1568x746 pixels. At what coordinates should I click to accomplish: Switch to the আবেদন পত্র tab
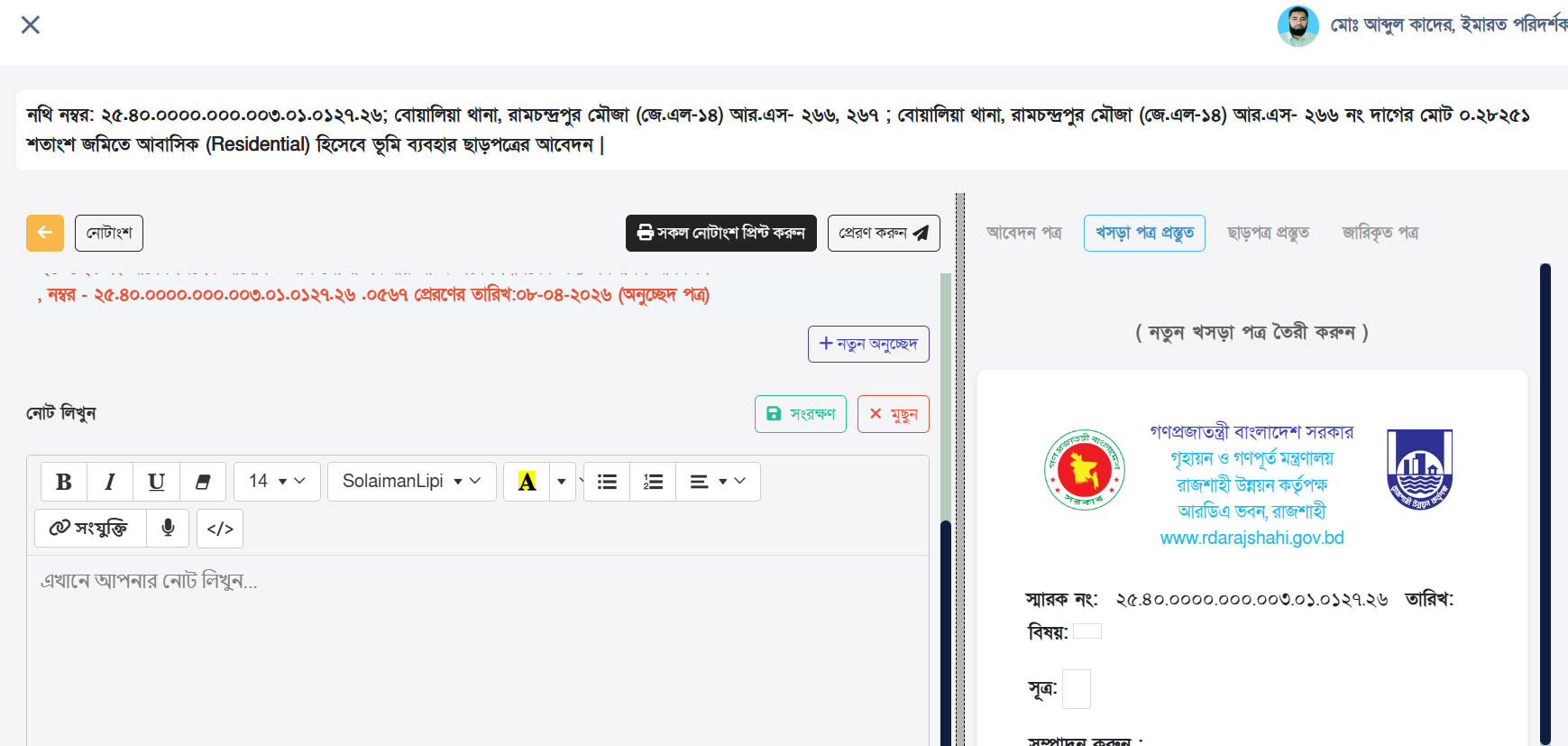tap(1023, 233)
